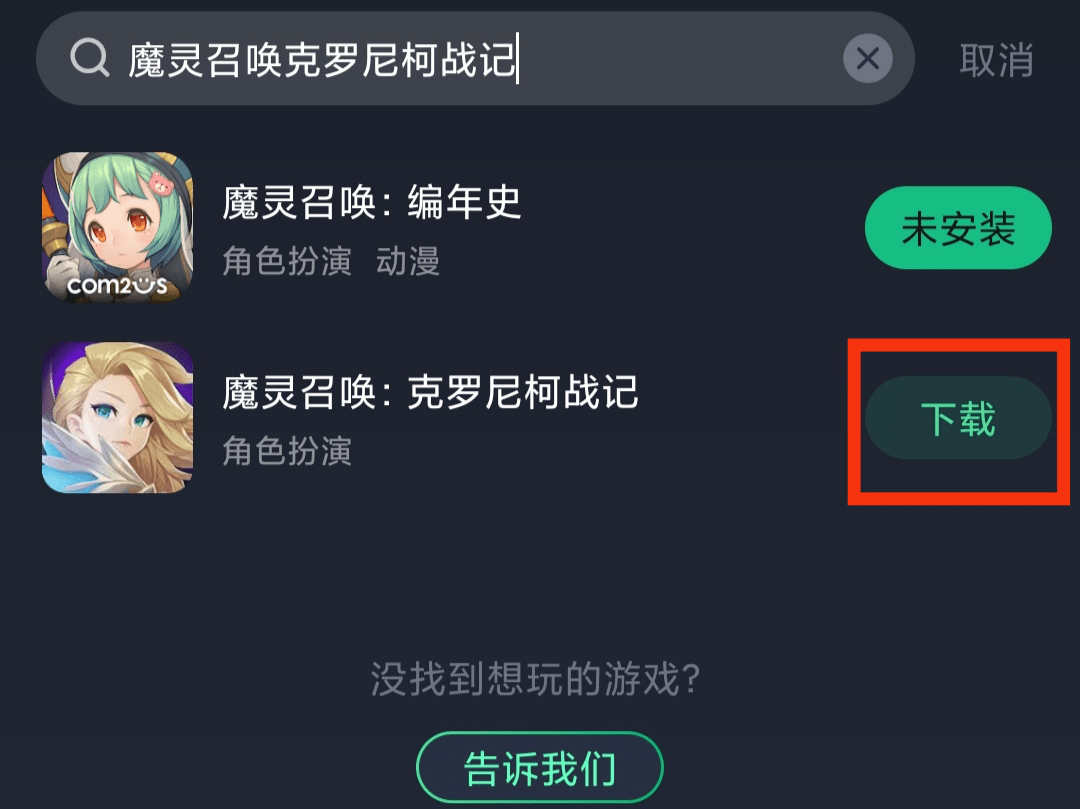Tap blank search bar area before X
The image size is (1080, 809).
click(678, 59)
